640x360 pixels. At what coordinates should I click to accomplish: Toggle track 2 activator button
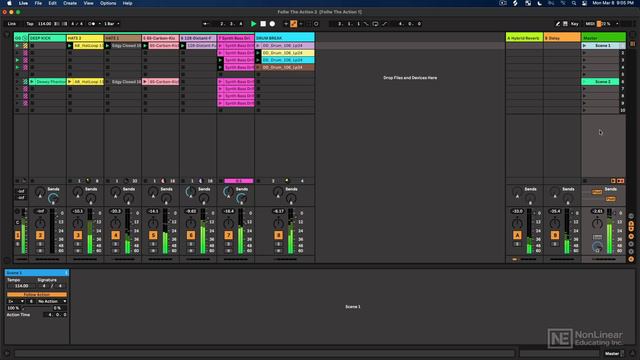(x=40, y=235)
